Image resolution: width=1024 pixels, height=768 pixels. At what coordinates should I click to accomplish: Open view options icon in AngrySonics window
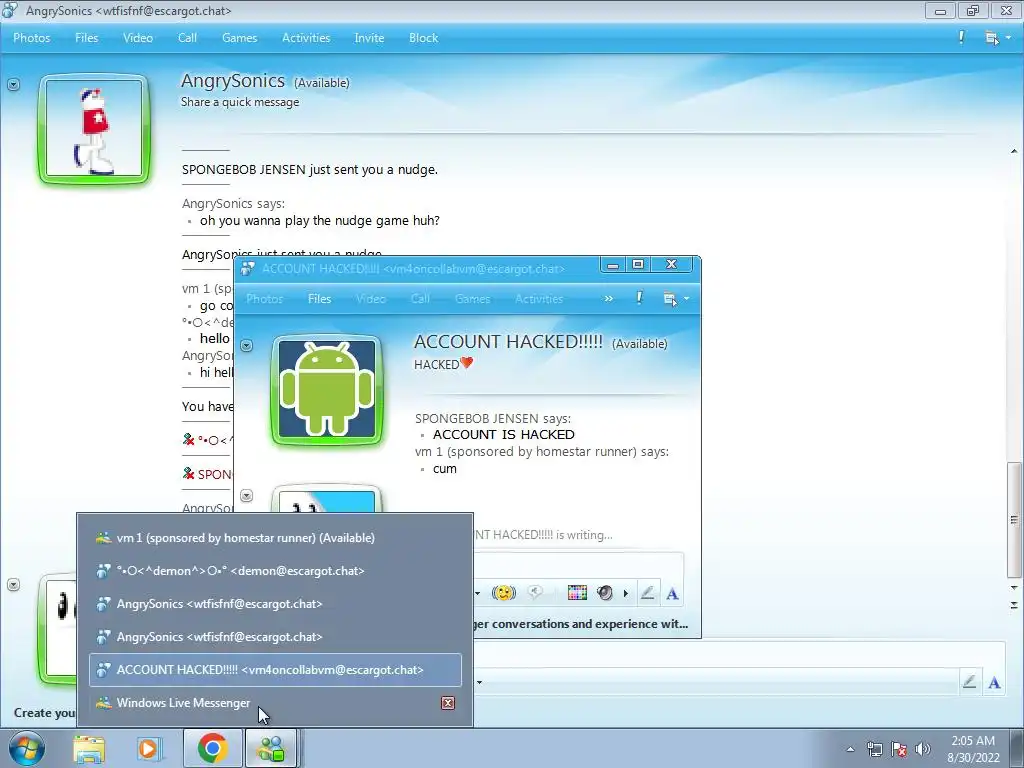pos(991,38)
